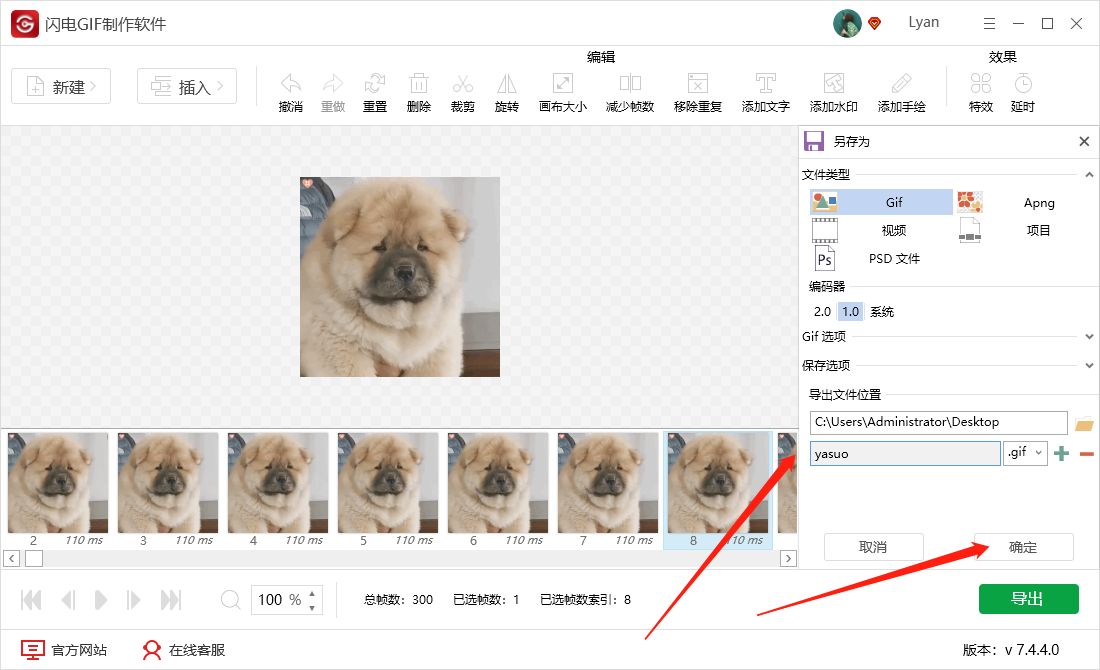1100x670 pixels.
Task: Open the hamburger menu near Lyan
Action: [989, 22]
